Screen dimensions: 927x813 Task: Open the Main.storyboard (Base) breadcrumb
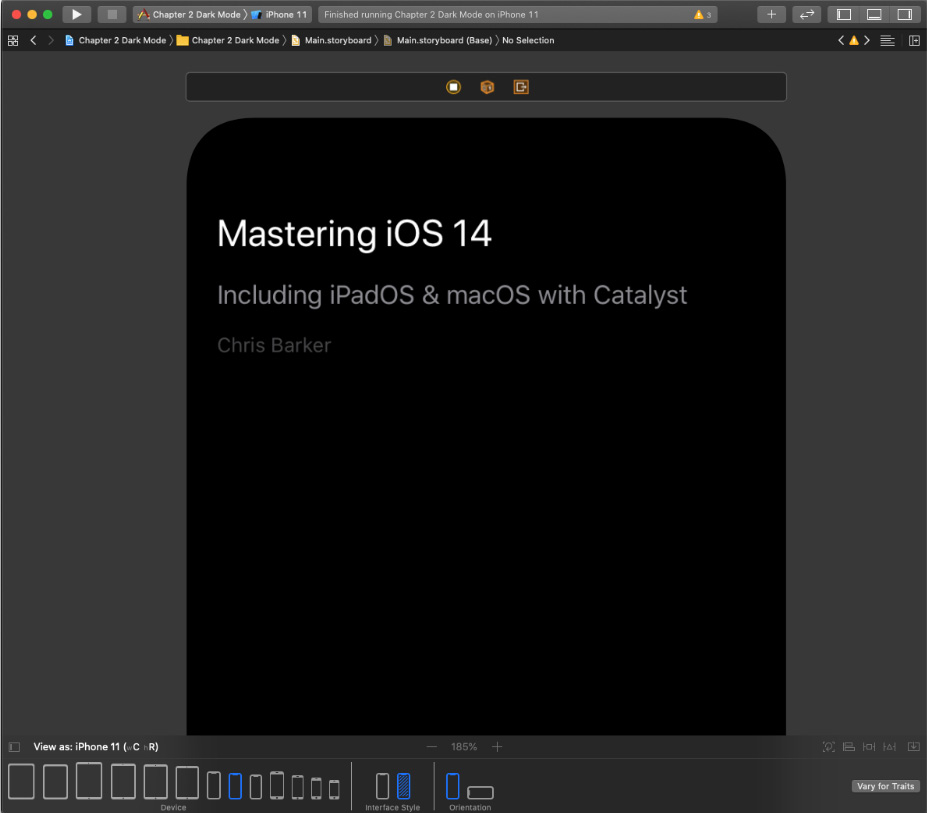[x=438, y=40]
